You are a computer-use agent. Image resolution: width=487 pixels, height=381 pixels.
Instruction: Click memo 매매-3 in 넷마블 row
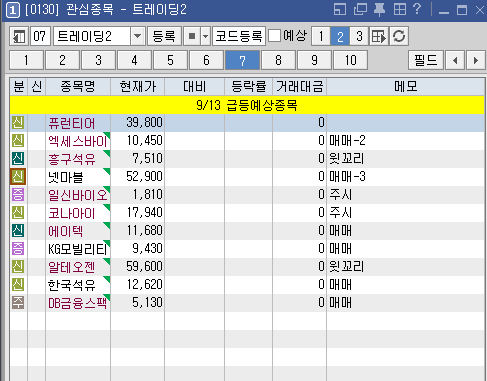click(347, 177)
